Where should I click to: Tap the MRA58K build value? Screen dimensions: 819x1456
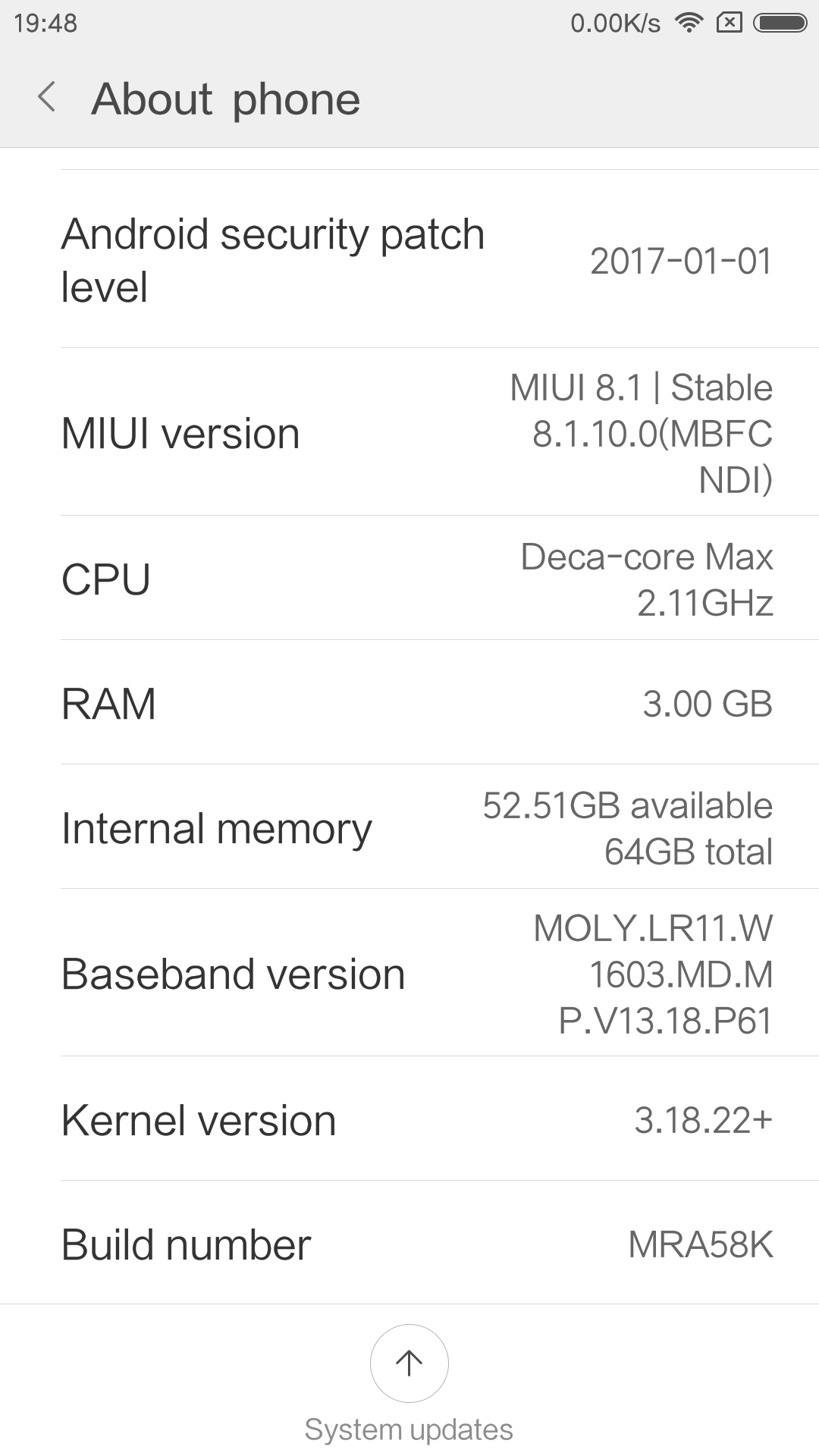pos(701,1244)
